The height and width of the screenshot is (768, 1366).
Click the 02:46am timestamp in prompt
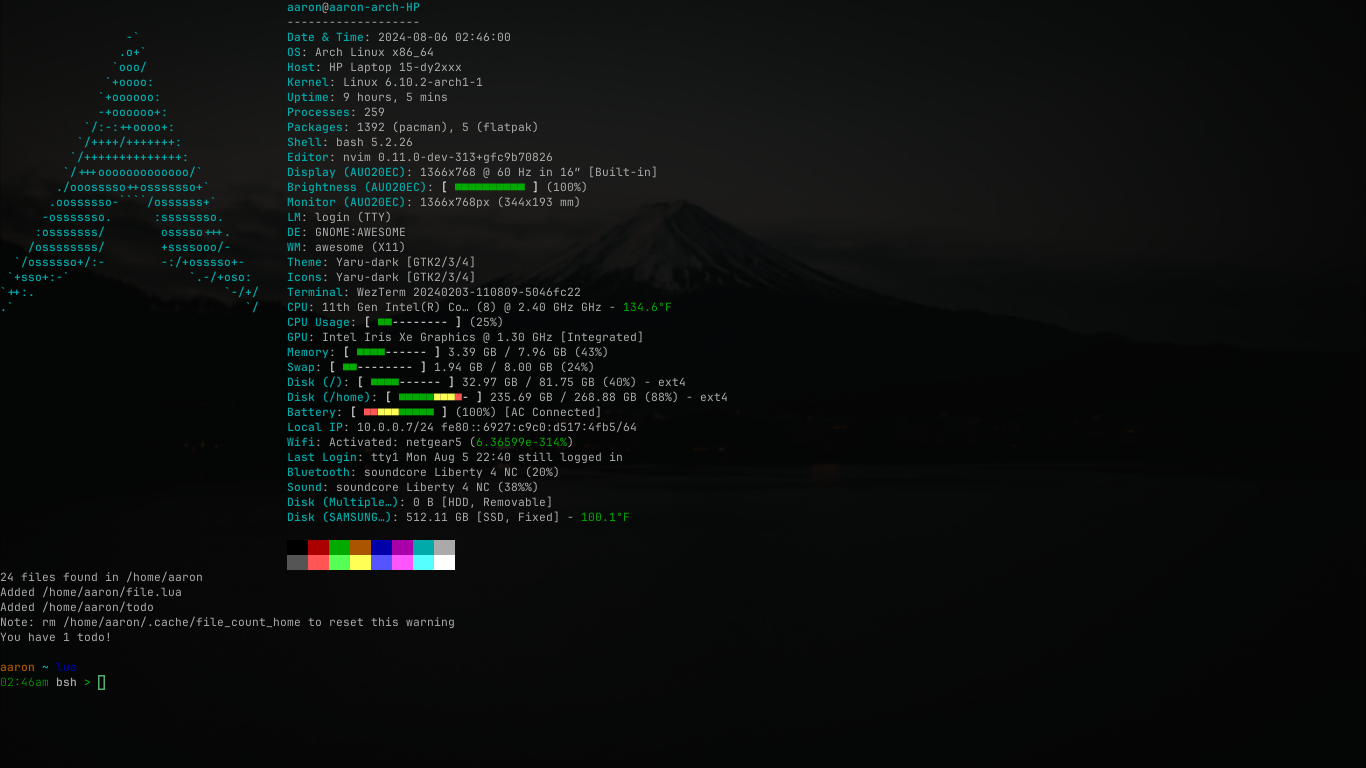[x=24, y=682]
